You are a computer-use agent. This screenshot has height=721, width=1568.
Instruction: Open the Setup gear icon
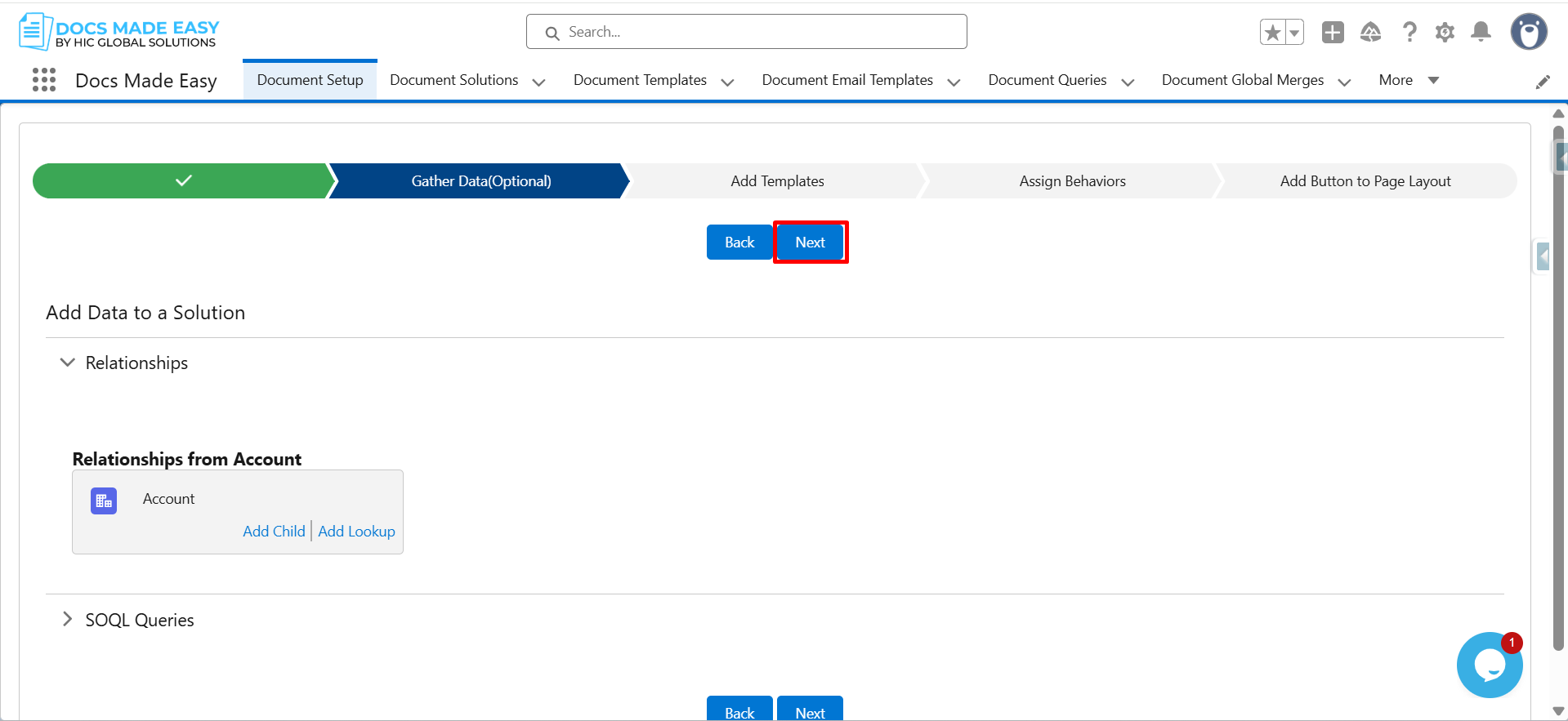point(1445,33)
